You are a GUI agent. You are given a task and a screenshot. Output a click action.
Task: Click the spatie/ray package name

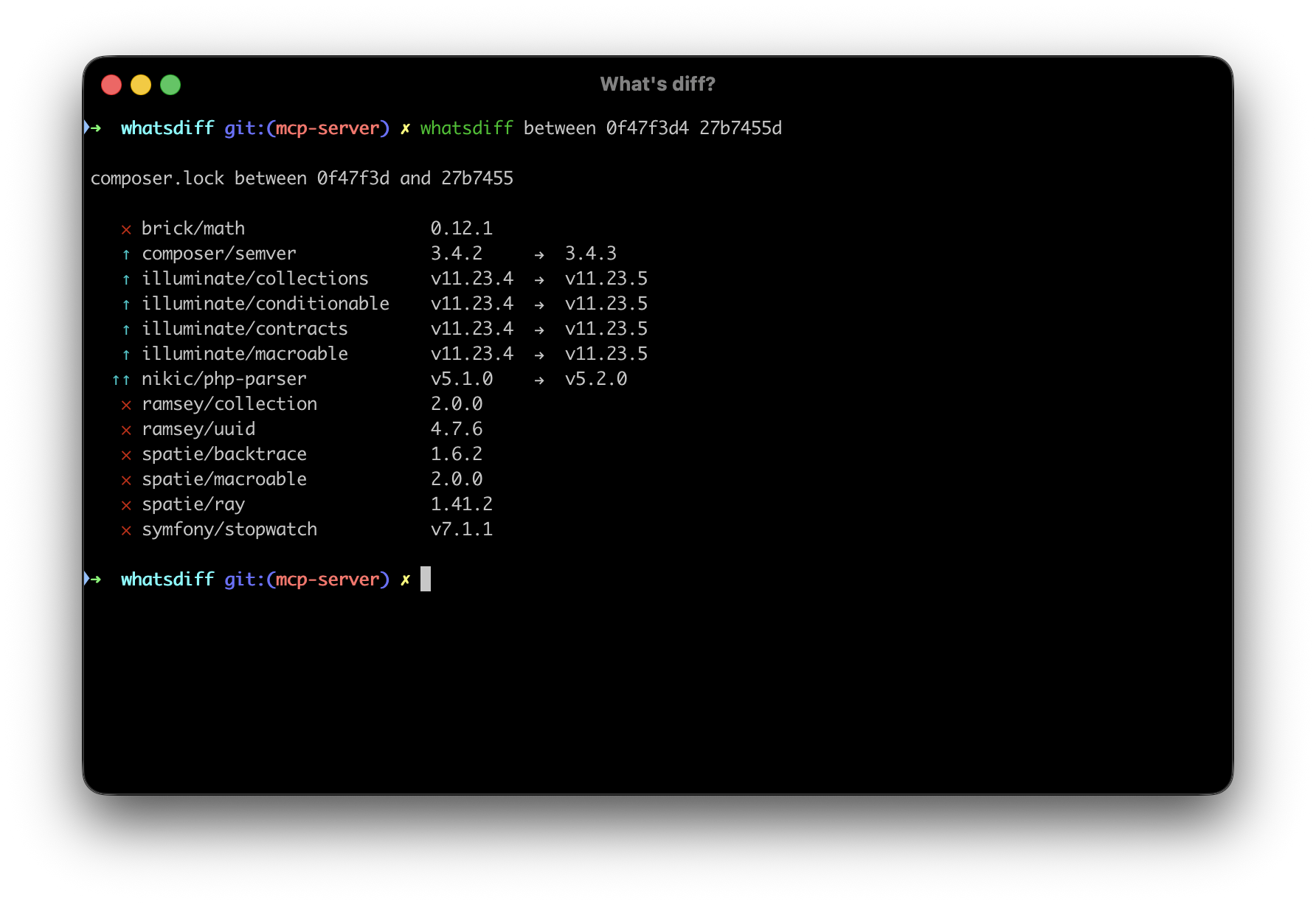click(193, 504)
